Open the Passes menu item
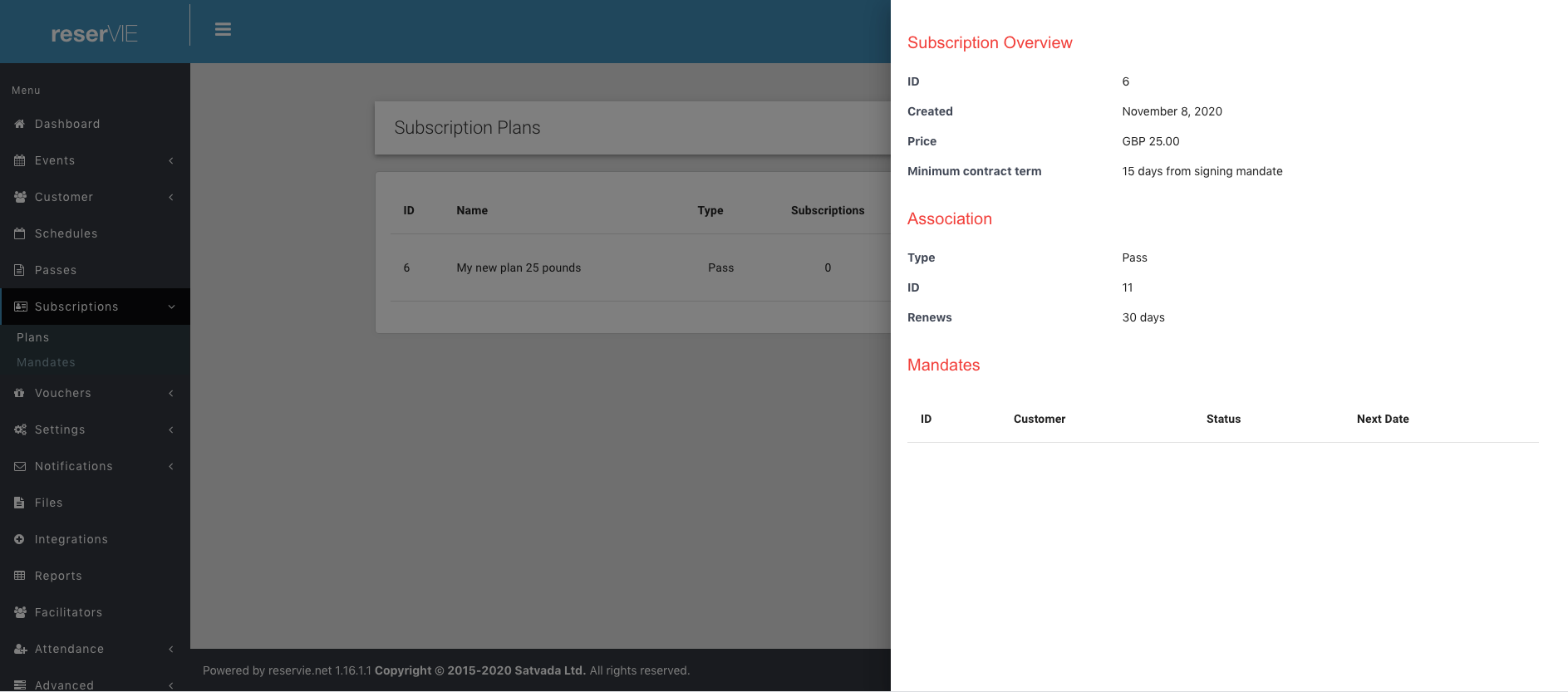The height and width of the screenshot is (692, 1568). coord(95,270)
